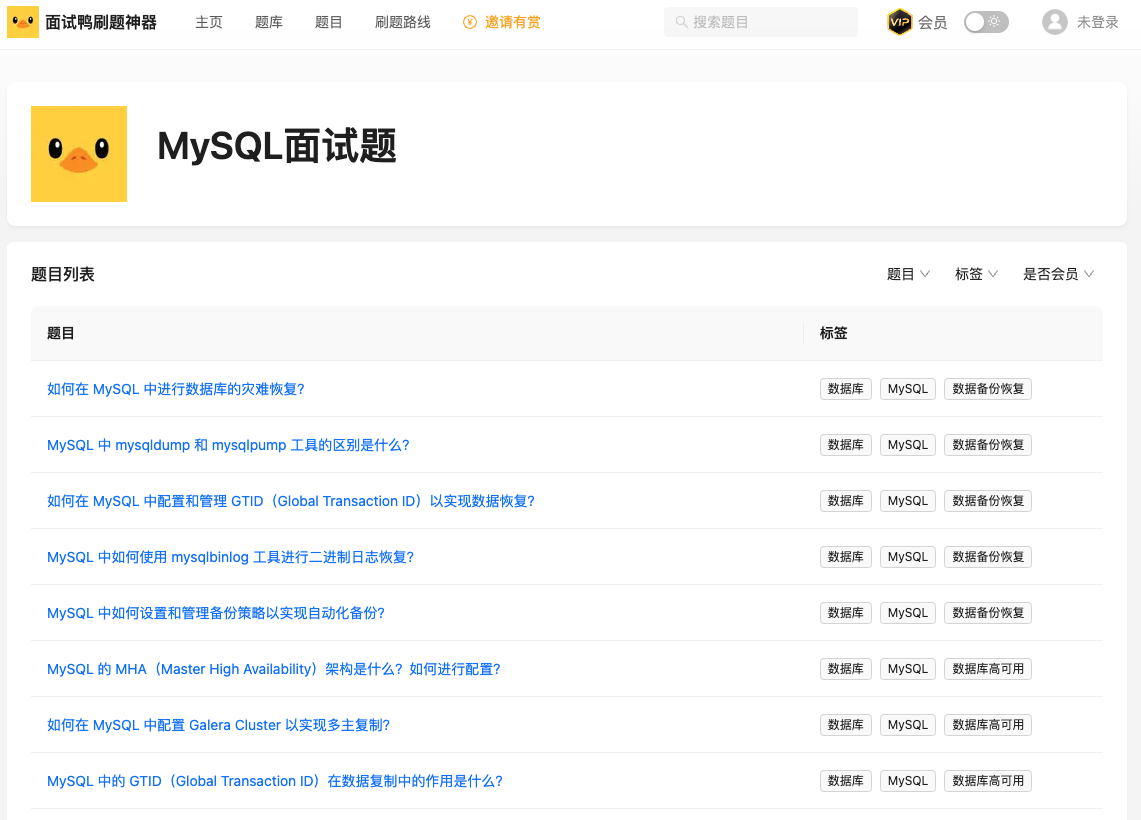Click 未登录 to log in
The image size is (1141, 820).
1097,23
